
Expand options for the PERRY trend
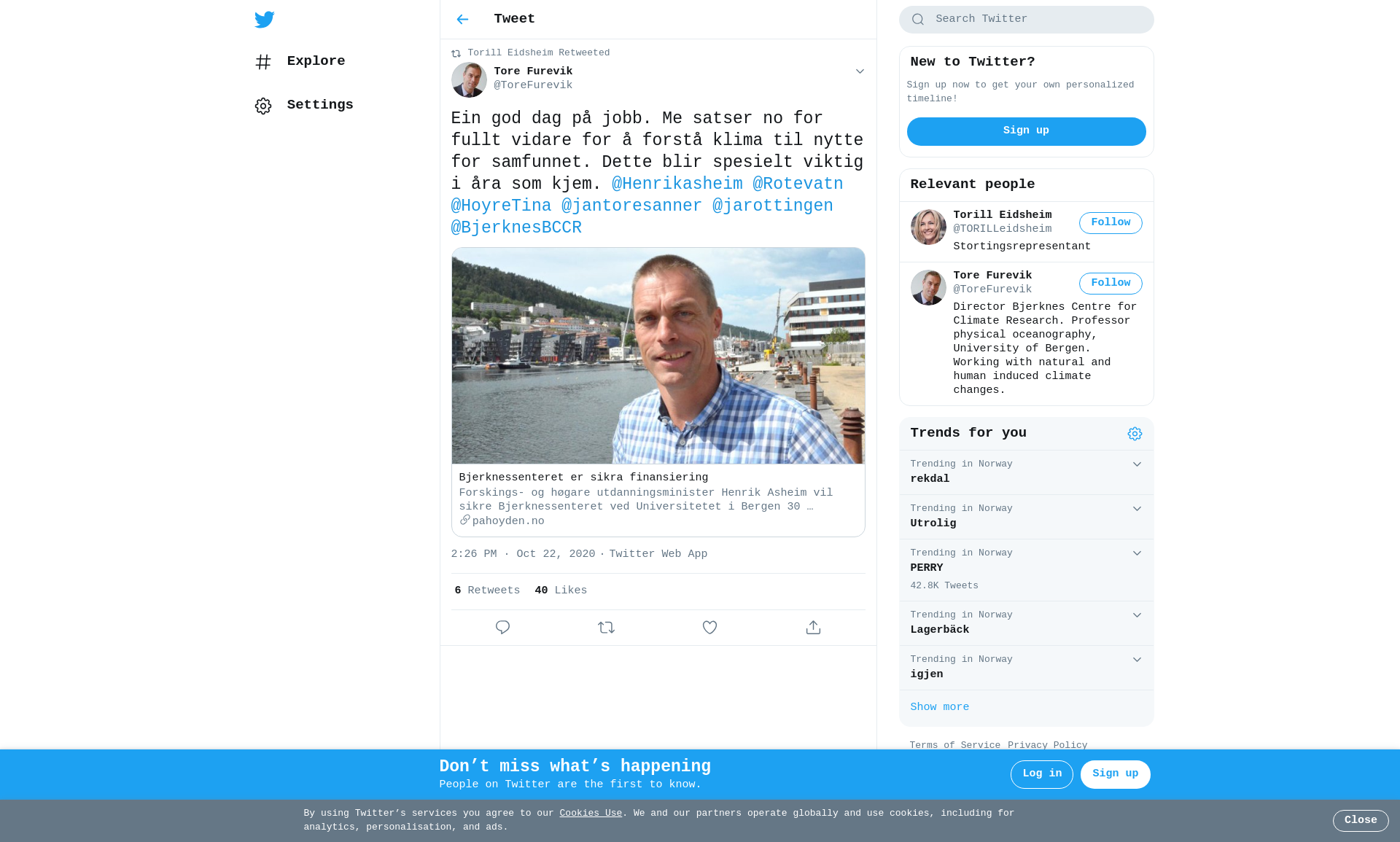[1137, 553]
